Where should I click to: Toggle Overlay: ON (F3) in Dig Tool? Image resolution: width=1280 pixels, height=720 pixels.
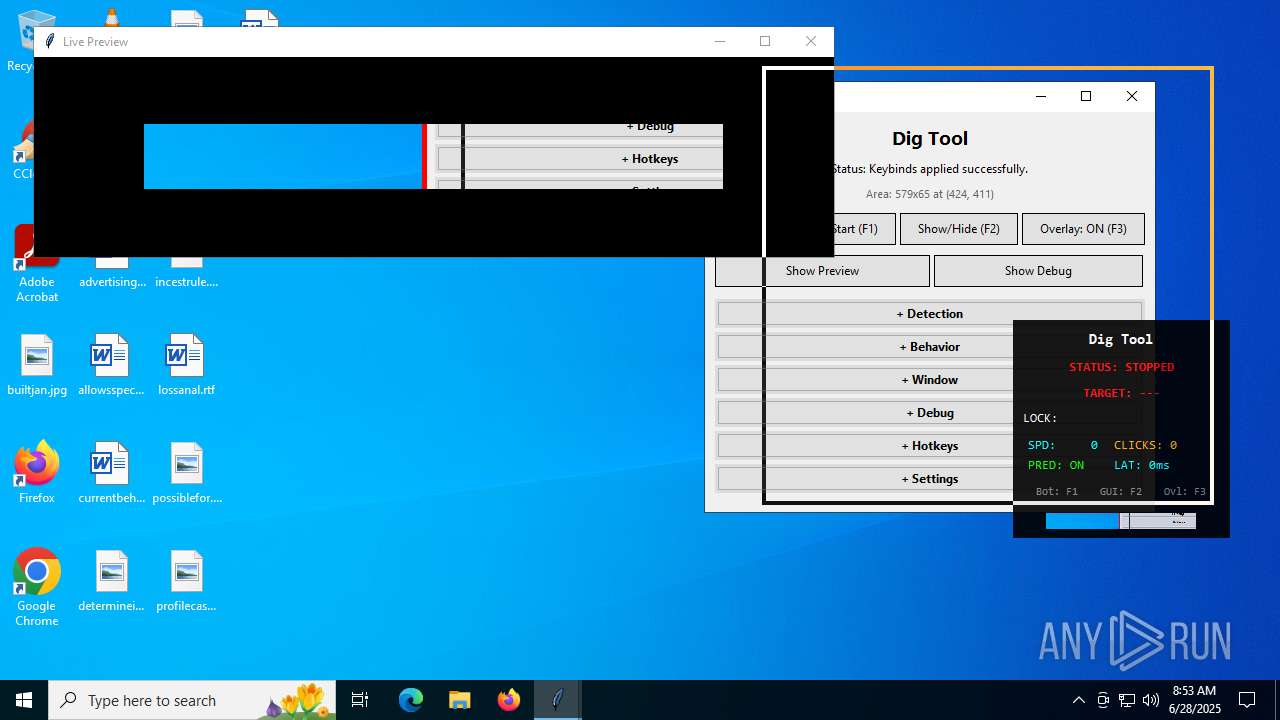pyautogui.click(x=1083, y=229)
